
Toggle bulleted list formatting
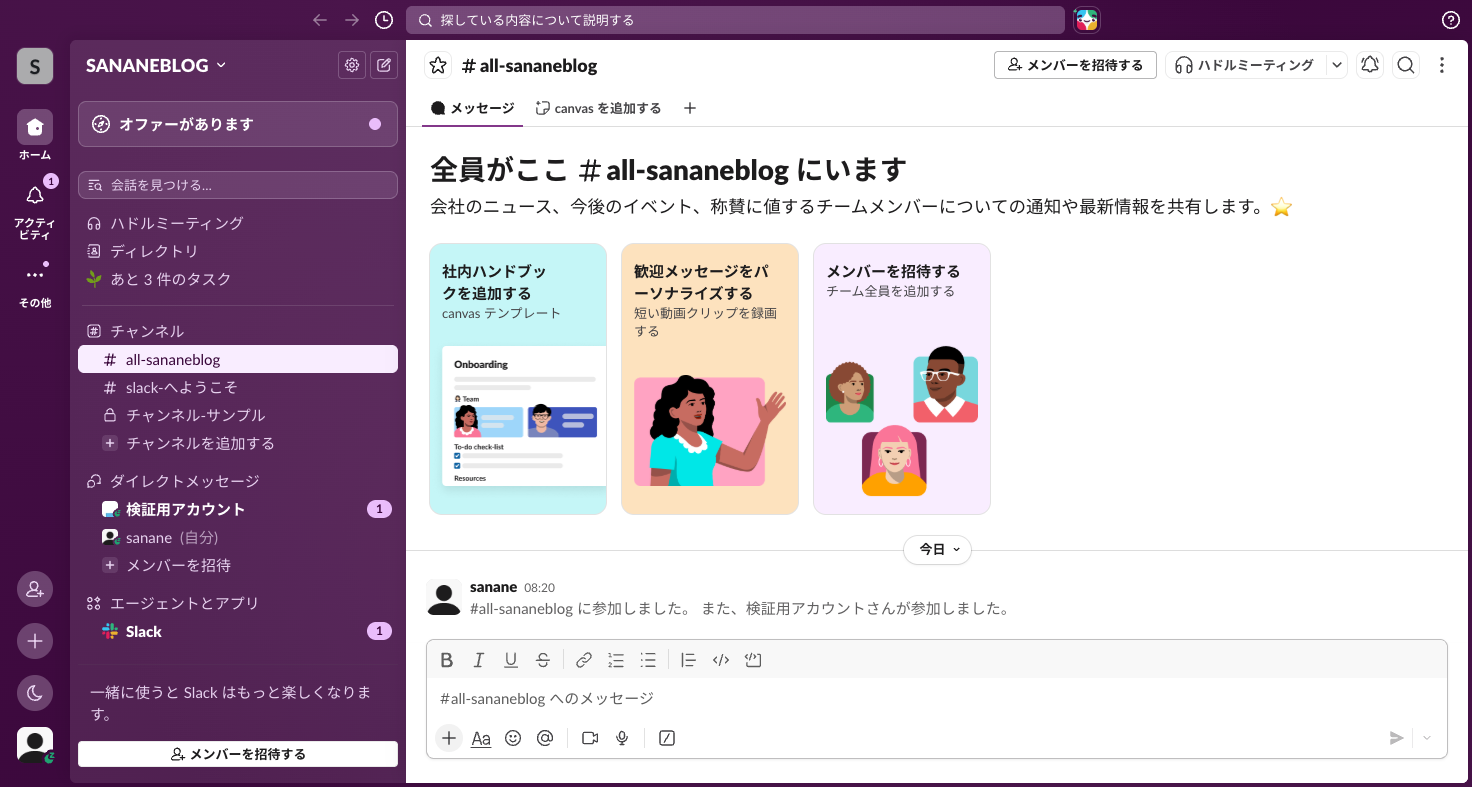648,660
